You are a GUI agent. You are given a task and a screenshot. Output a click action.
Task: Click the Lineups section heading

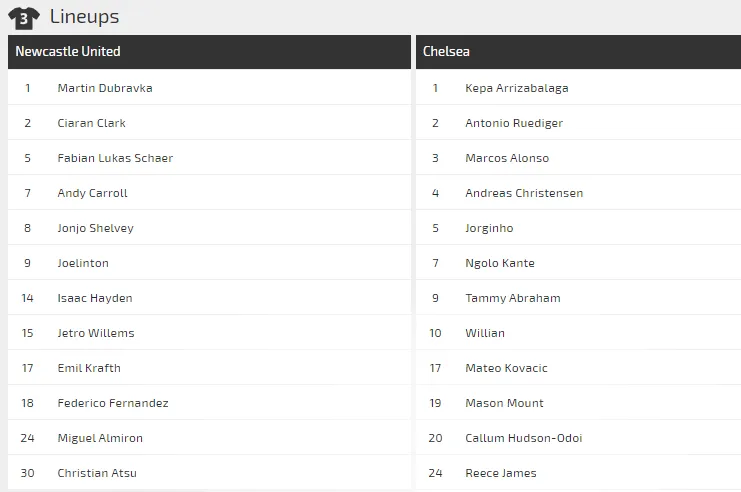click(84, 17)
